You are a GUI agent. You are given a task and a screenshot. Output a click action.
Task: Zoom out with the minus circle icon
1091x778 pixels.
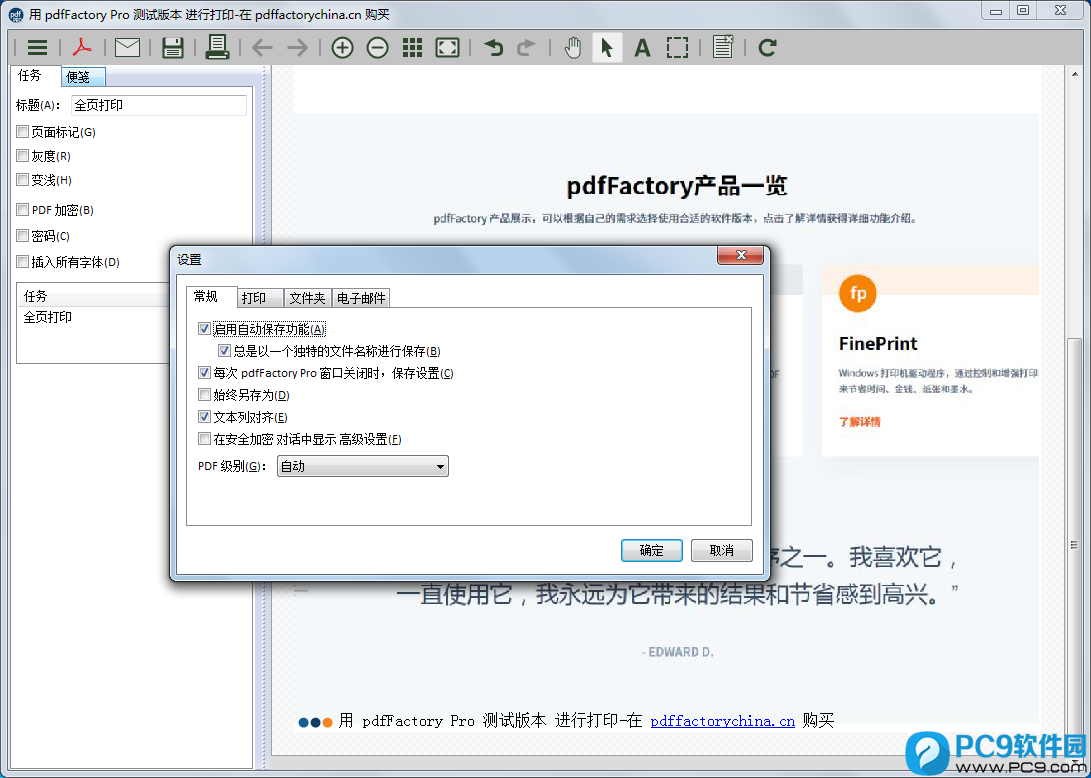click(378, 47)
